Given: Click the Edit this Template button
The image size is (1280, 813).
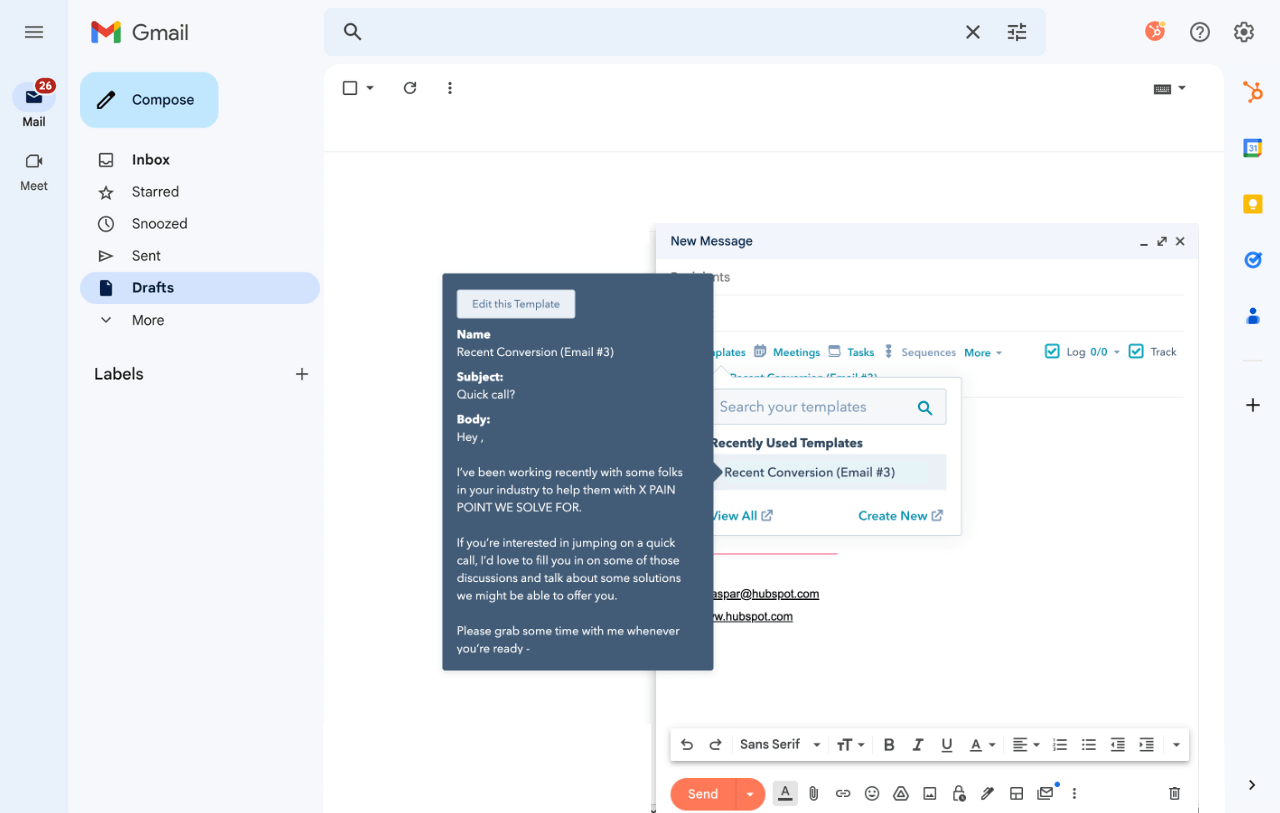Looking at the screenshot, I should (515, 303).
